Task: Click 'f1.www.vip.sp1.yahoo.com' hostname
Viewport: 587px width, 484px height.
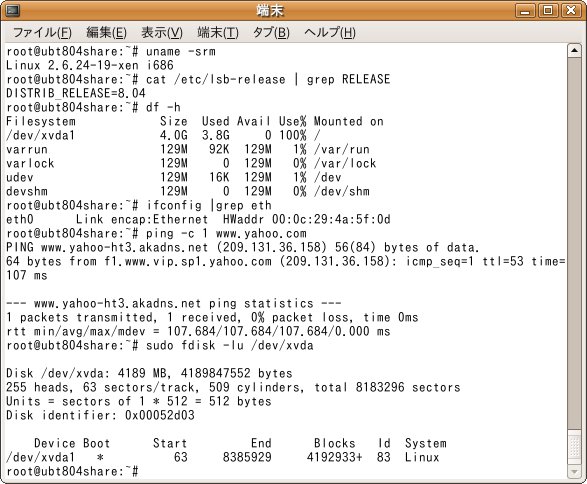Action: [x=188, y=261]
